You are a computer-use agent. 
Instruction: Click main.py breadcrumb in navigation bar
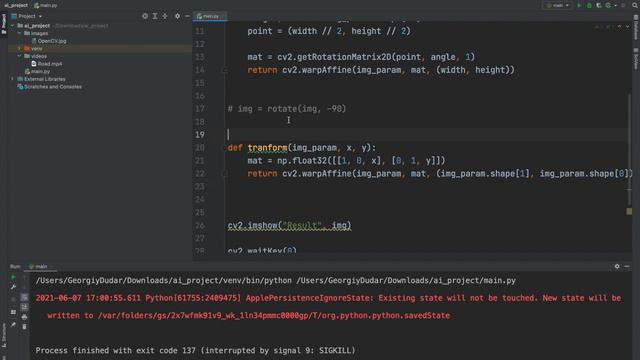pyautogui.click(x=46, y=5)
